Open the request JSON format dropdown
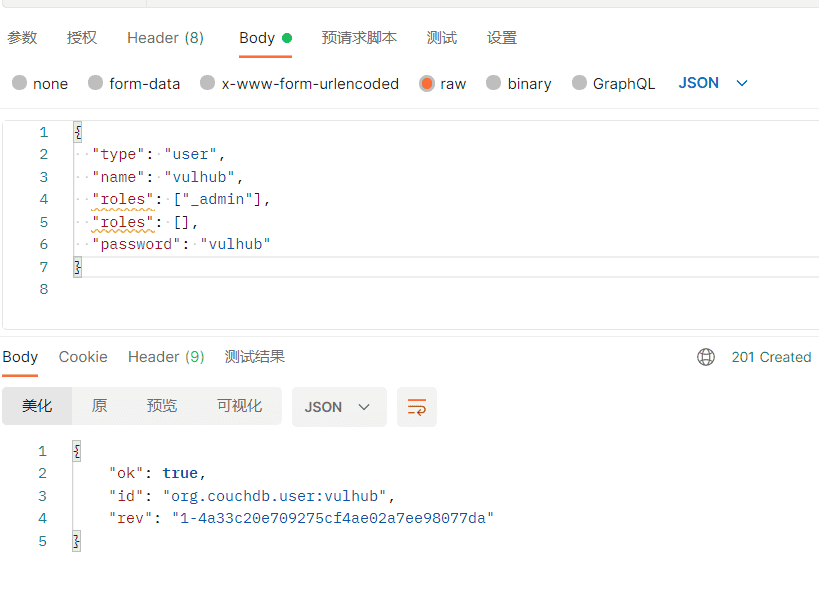 click(x=713, y=83)
